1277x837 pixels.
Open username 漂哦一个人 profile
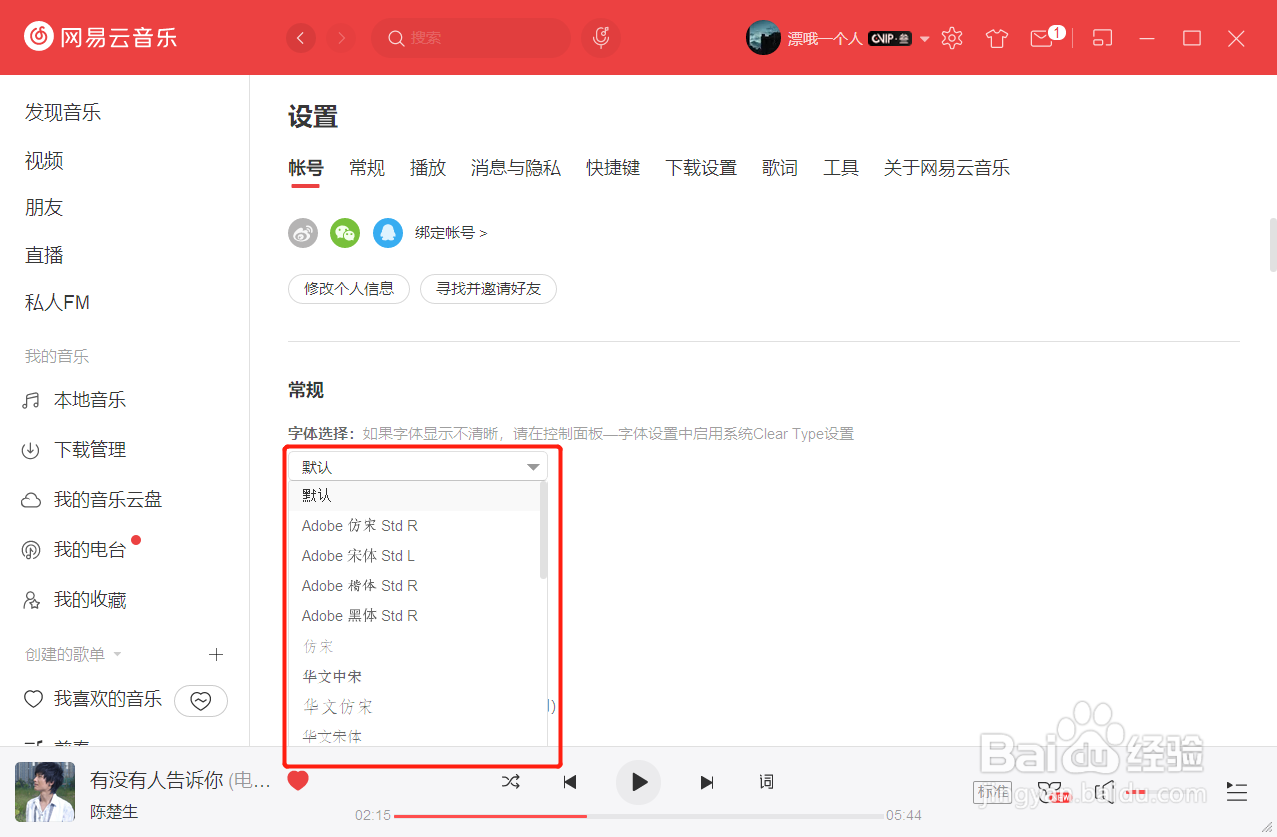(x=825, y=39)
